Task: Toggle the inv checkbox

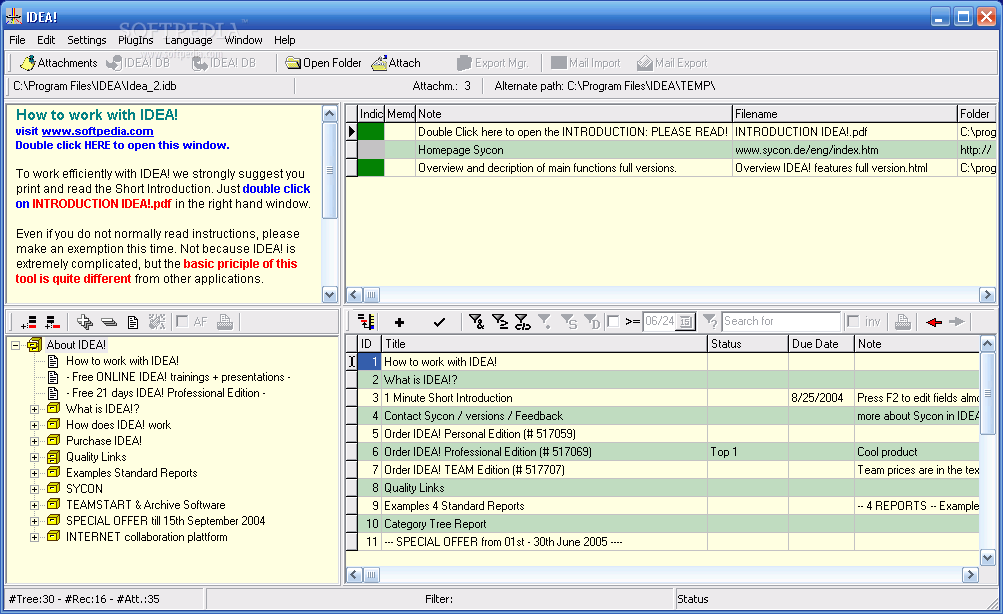Action: (x=853, y=321)
